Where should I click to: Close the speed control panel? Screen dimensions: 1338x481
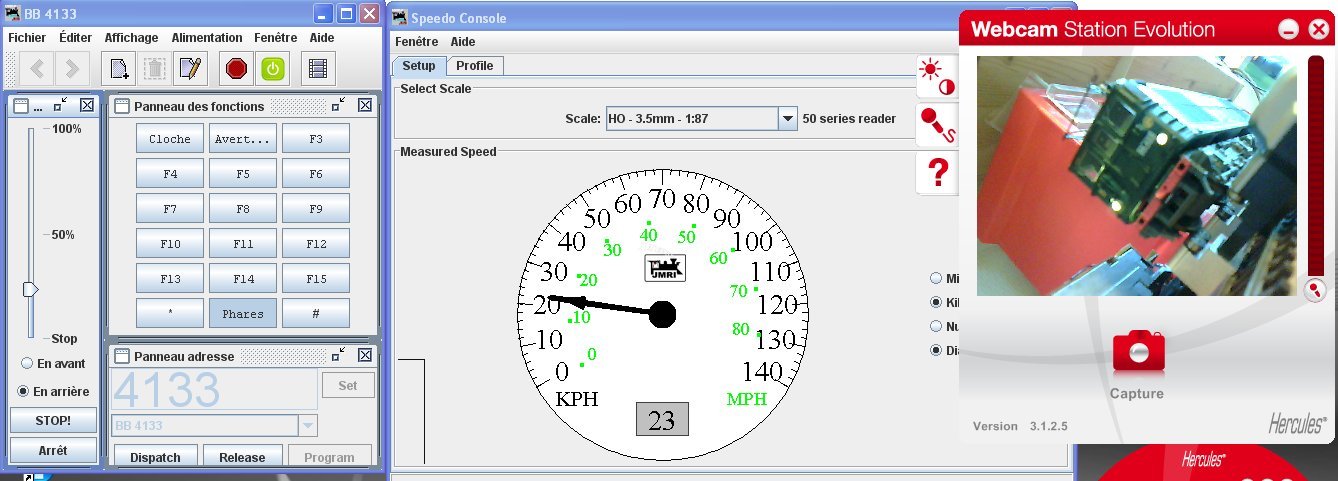coord(87,104)
